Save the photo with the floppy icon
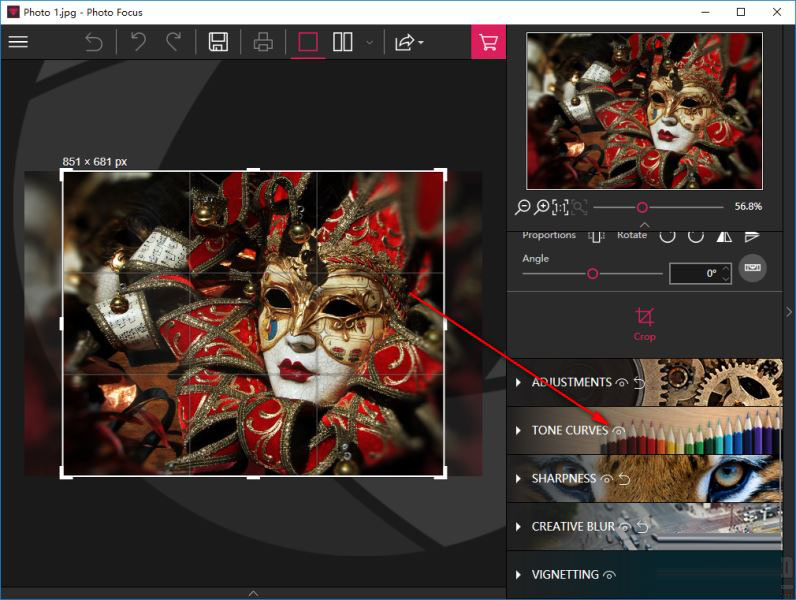This screenshot has width=796, height=600. pyautogui.click(x=218, y=42)
